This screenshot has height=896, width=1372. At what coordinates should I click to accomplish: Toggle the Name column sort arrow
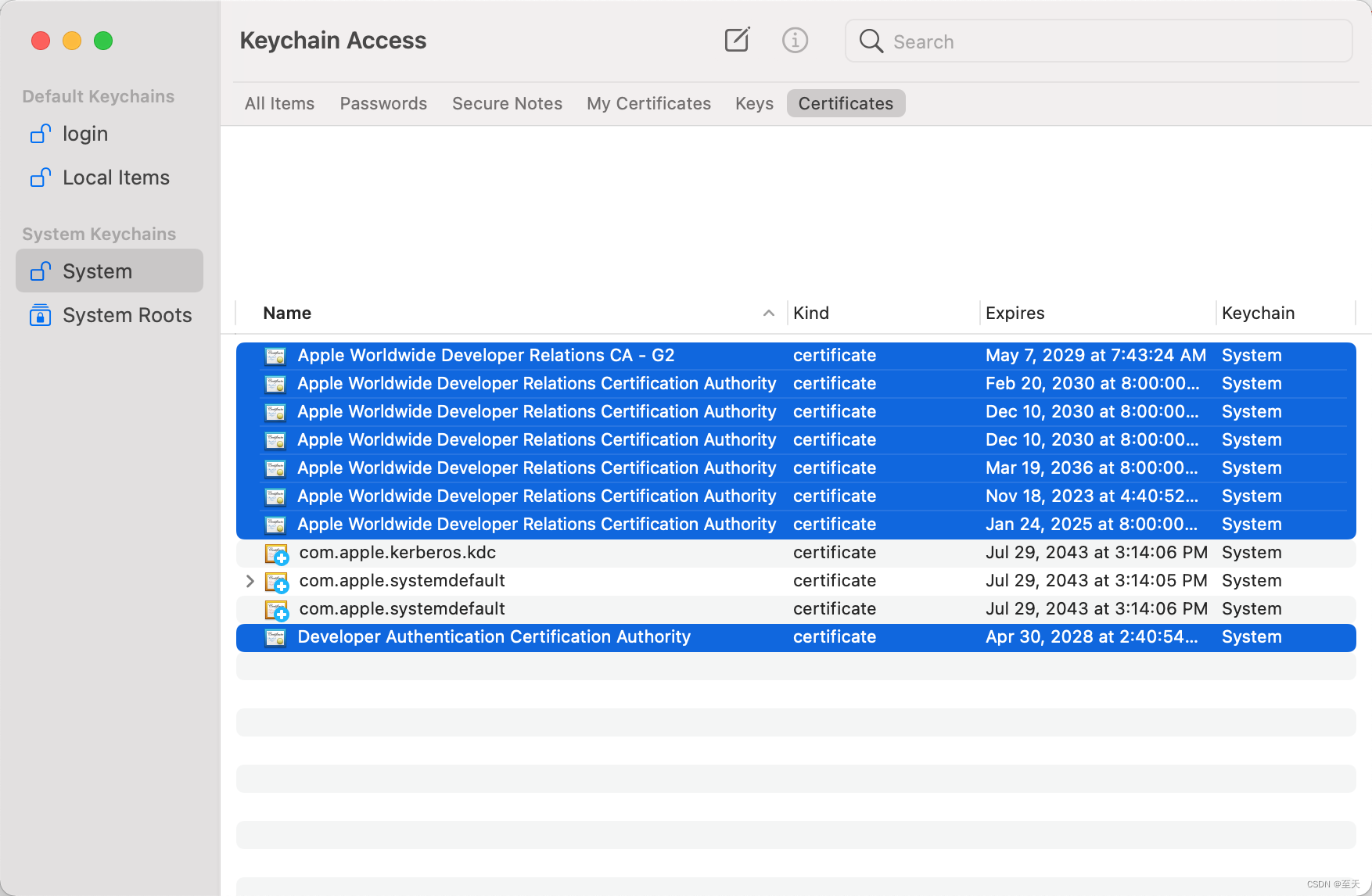(x=769, y=313)
